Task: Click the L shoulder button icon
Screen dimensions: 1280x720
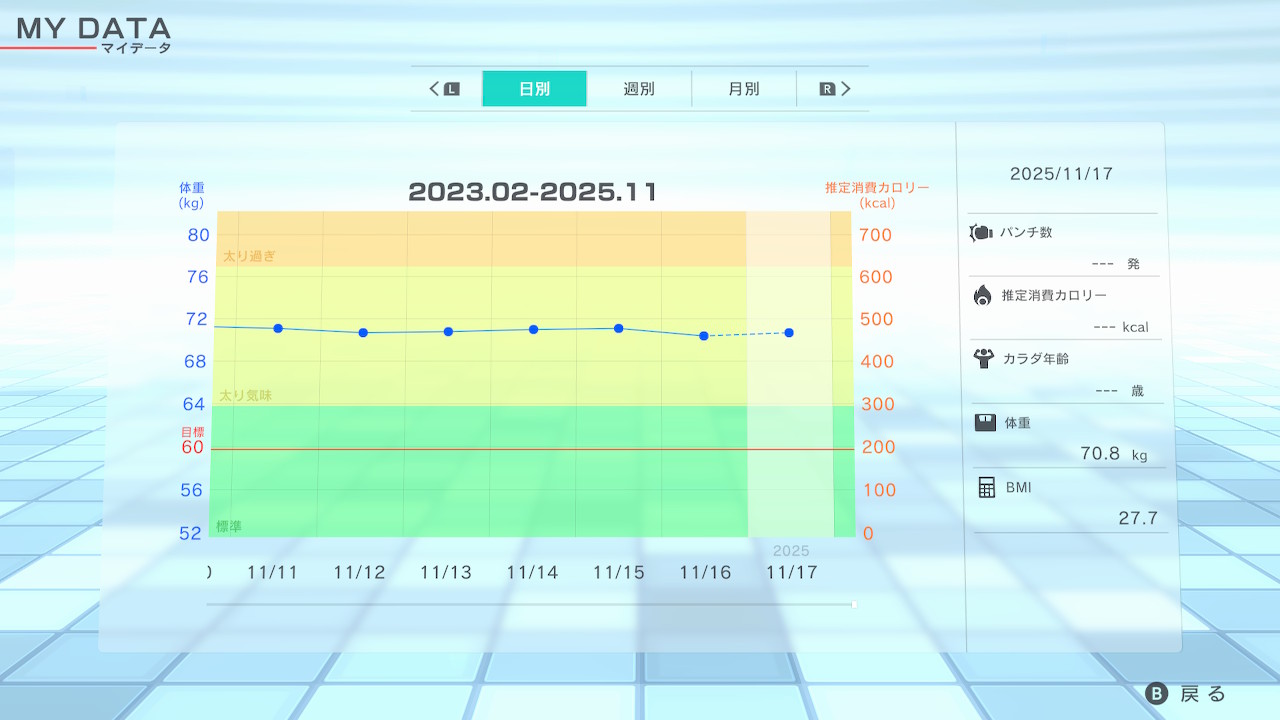Action: pos(452,89)
